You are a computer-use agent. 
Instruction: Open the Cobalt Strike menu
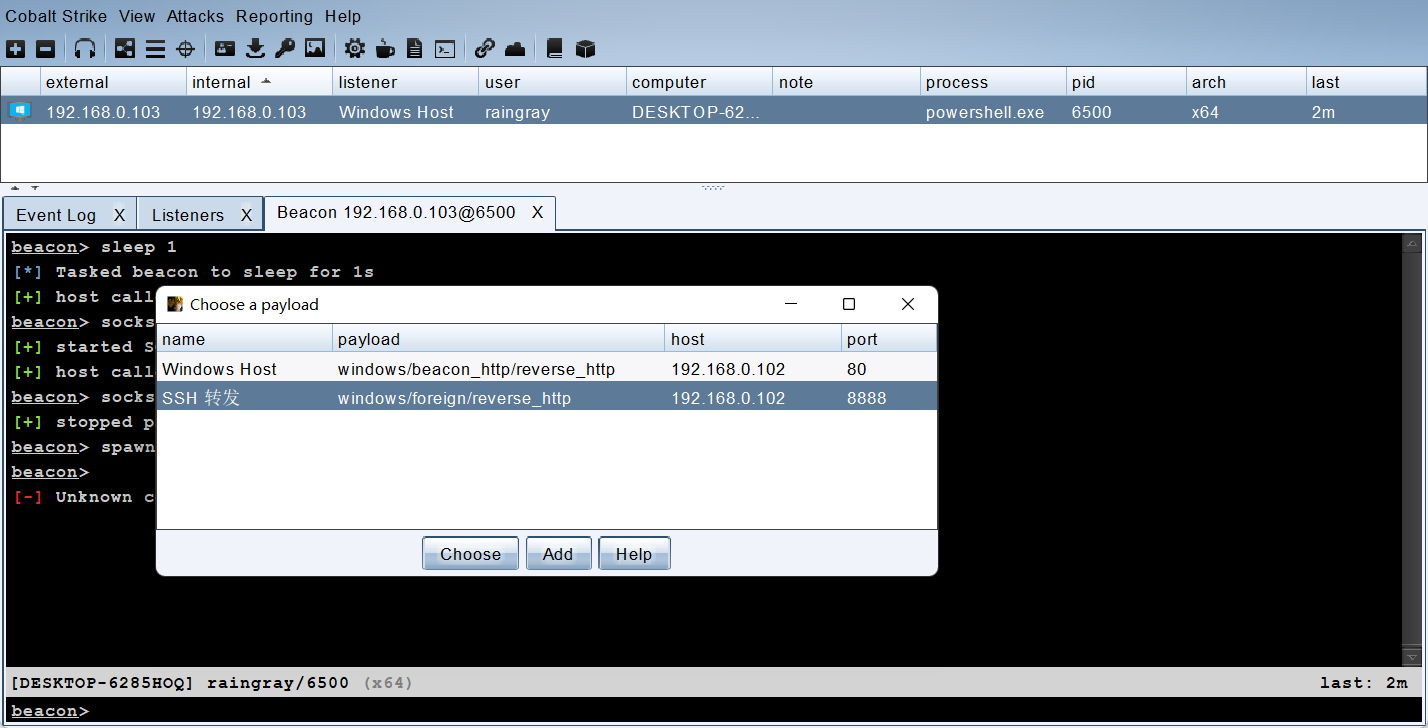point(56,16)
